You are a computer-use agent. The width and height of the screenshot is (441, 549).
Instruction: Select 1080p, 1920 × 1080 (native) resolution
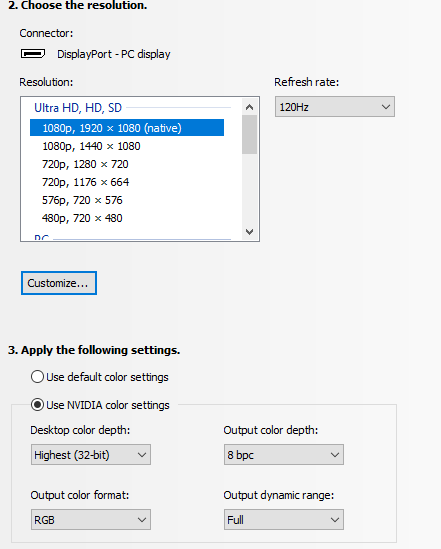point(127,128)
